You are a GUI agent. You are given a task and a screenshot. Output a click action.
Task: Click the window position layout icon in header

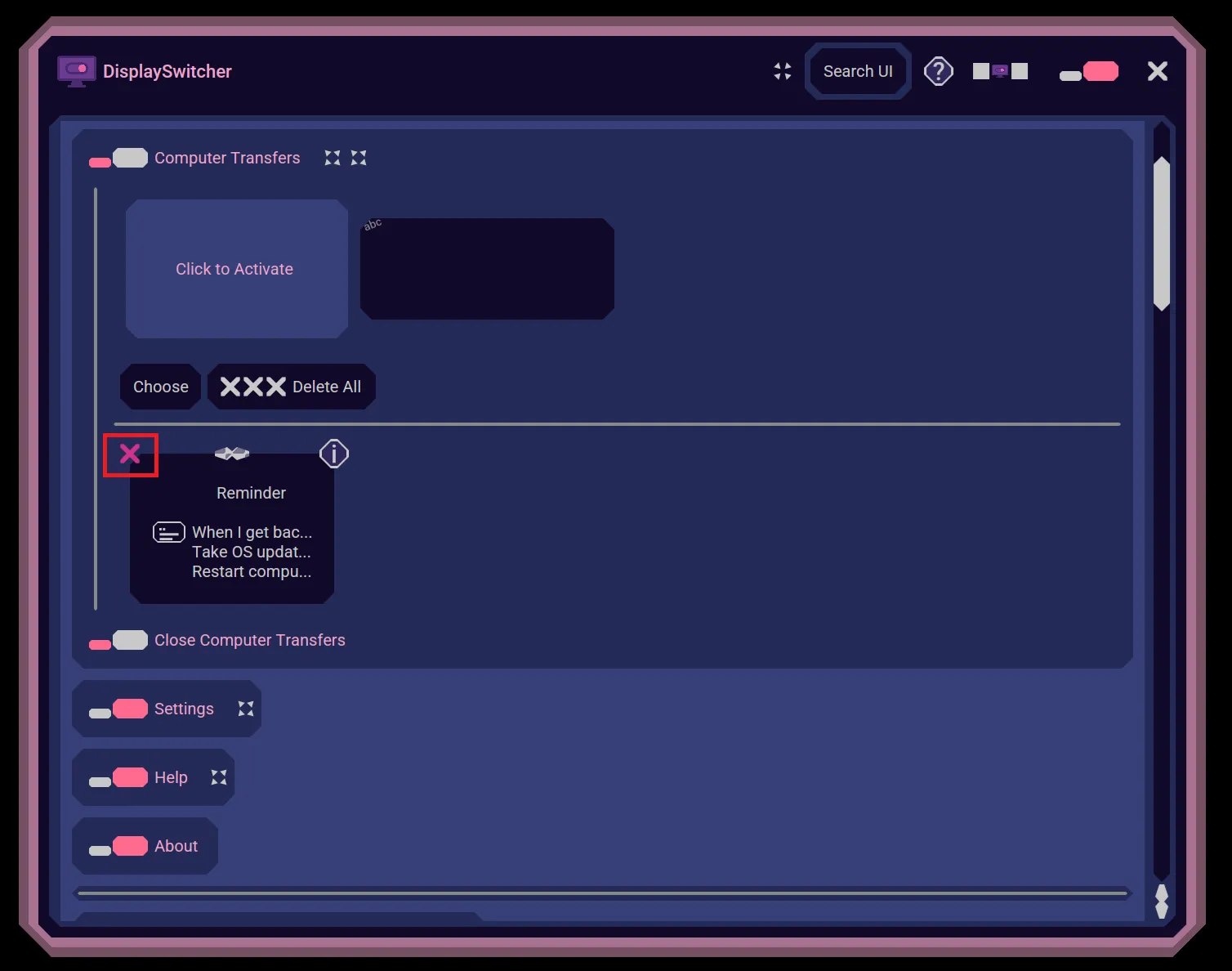[x=1000, y=71]
